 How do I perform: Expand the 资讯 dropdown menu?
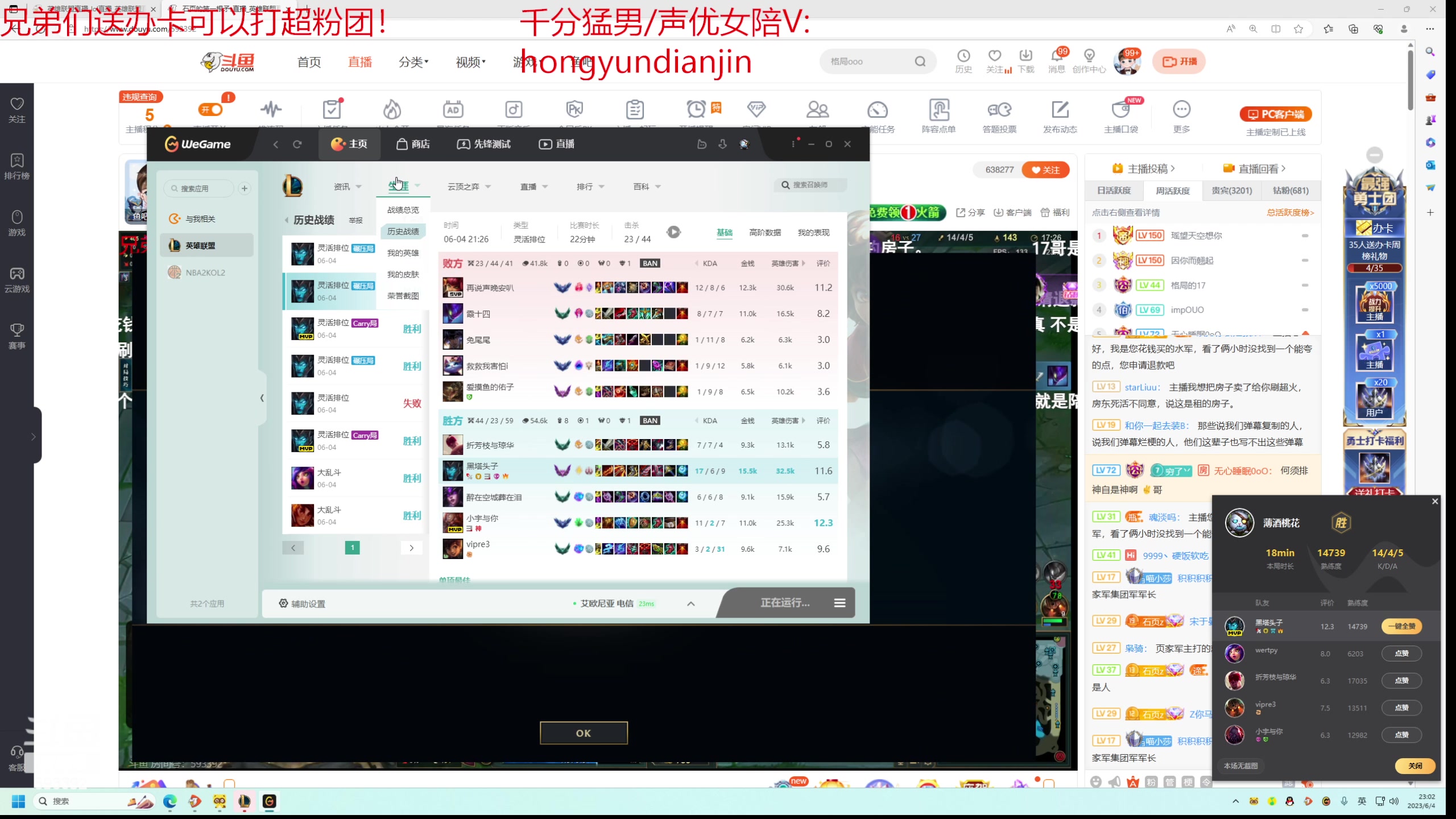[348, 187]
